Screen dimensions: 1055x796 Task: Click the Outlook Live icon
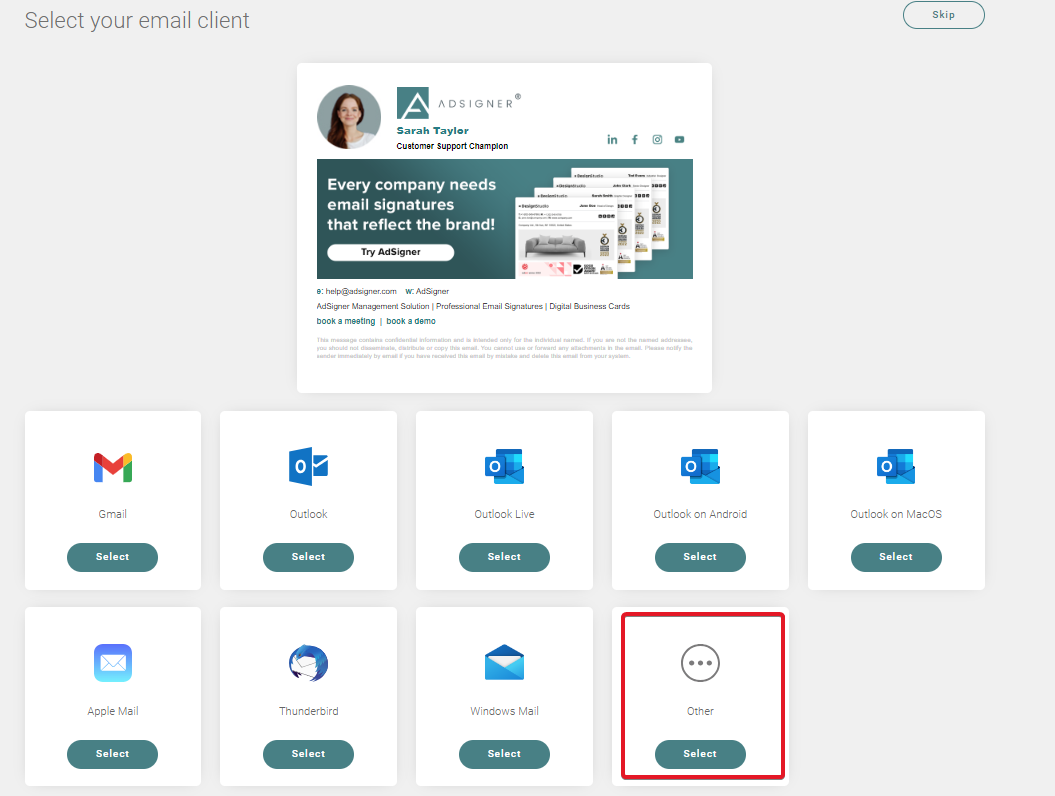(x=504, y=466)
